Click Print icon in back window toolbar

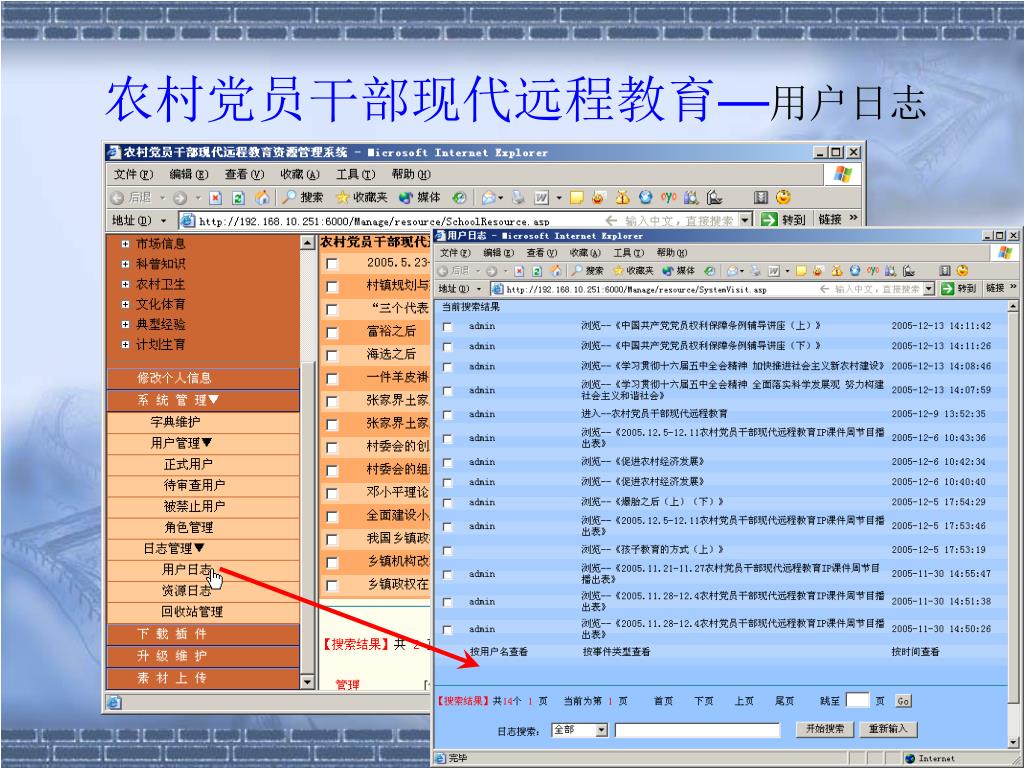(x=519, y=197)
